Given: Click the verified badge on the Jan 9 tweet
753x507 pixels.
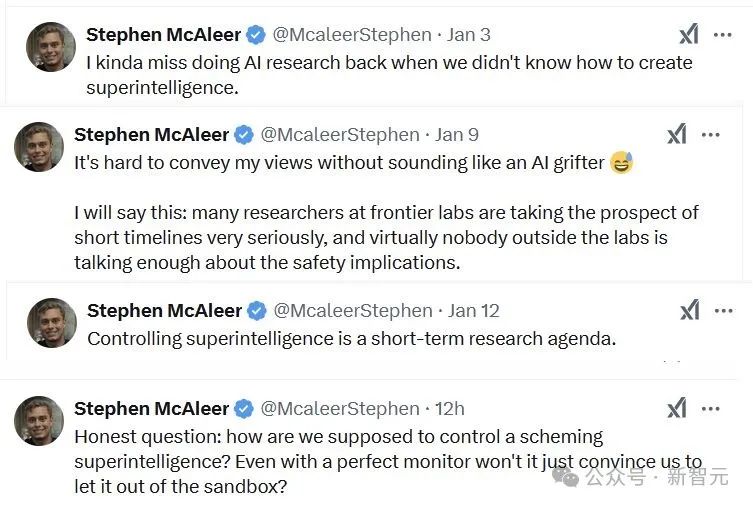Looking at the screenshot, I should coord(244,134).
